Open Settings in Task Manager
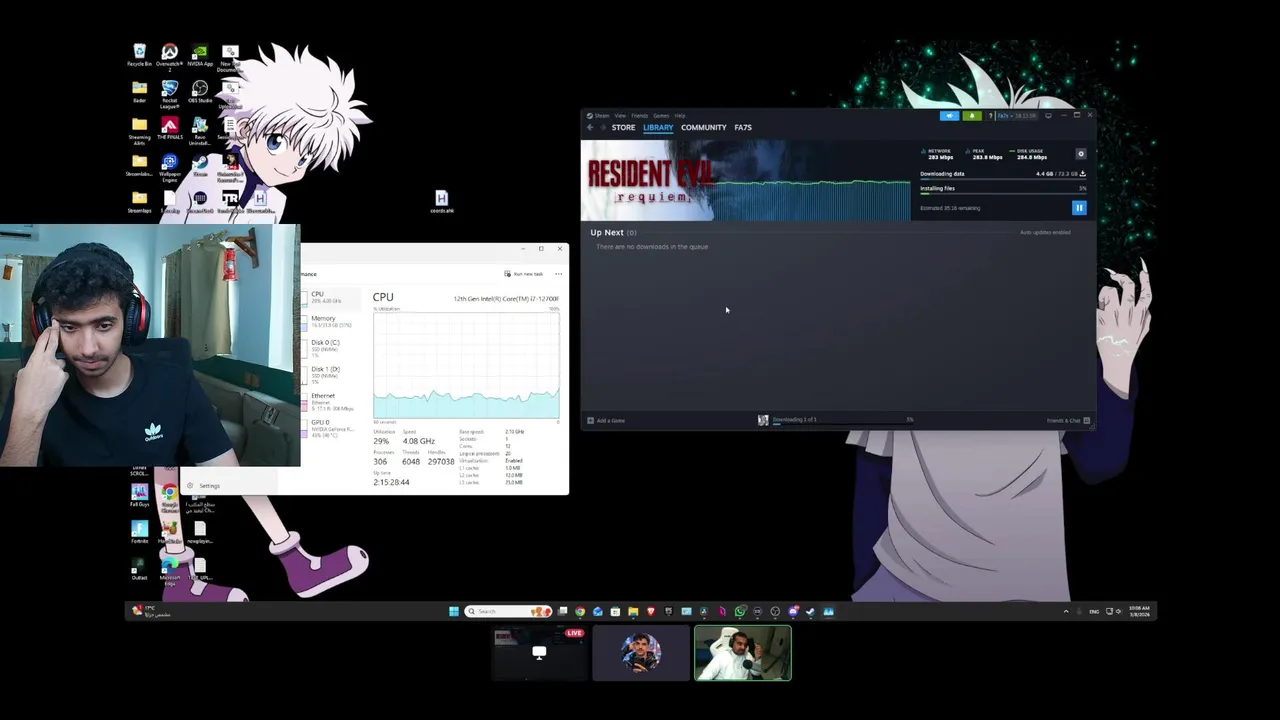 pyautogui.click(x=204, y=486)
